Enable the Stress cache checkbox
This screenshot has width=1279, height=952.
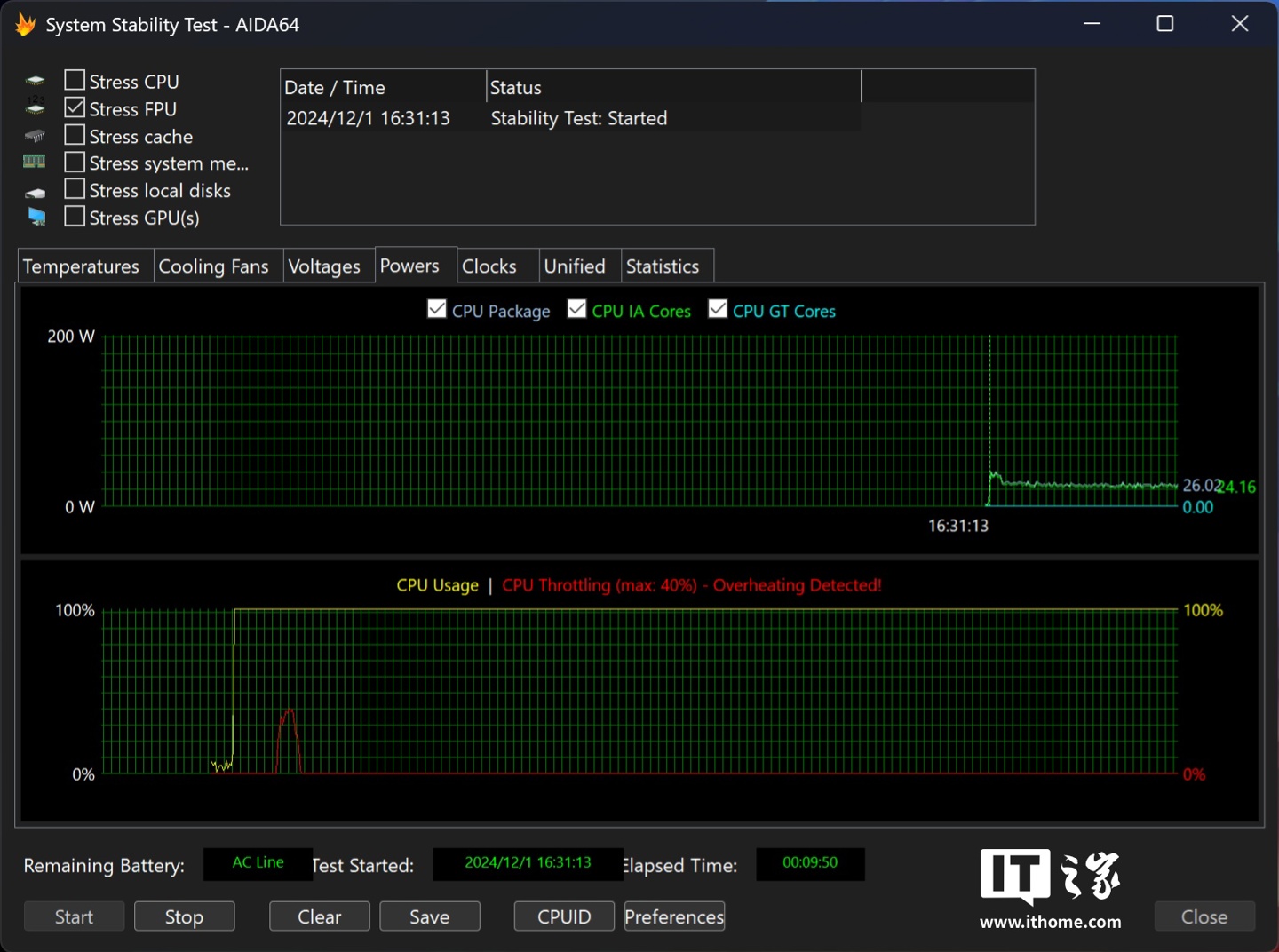point(75,135)
